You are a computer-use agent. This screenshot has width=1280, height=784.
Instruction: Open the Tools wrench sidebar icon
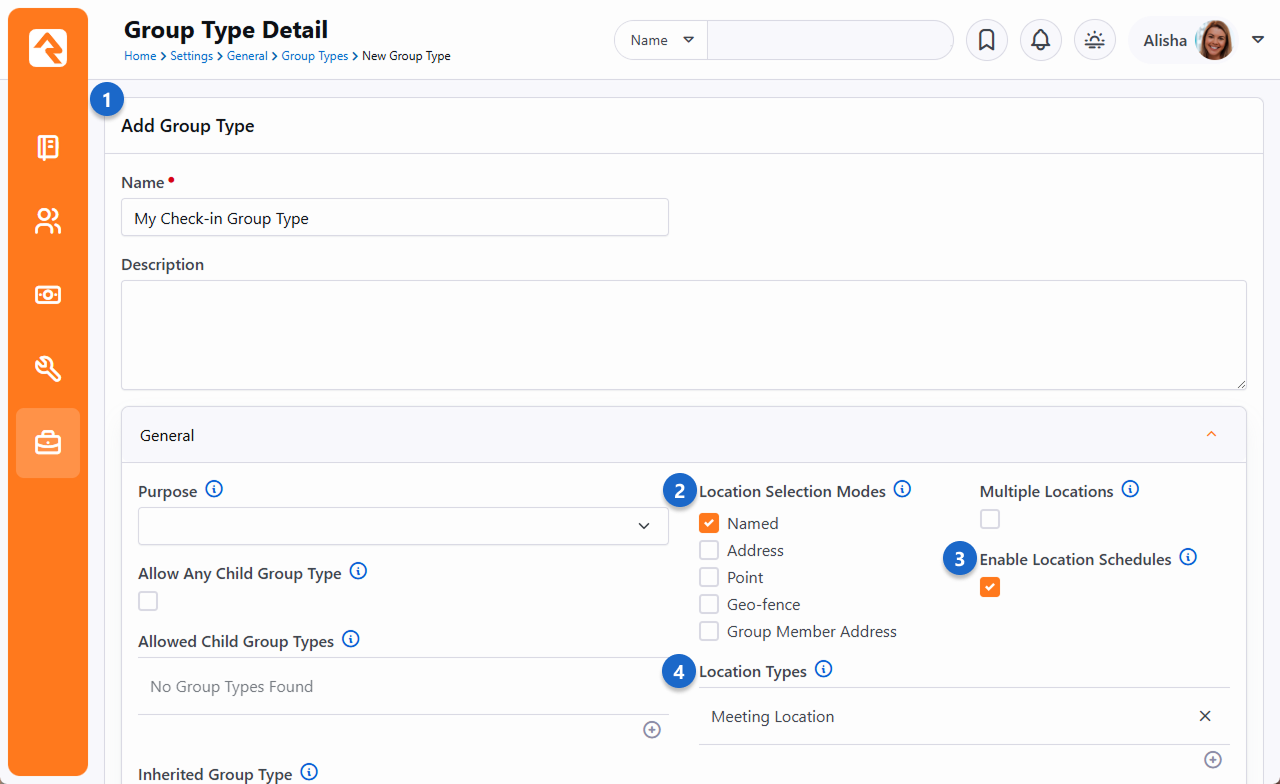[x=48, y=369]
